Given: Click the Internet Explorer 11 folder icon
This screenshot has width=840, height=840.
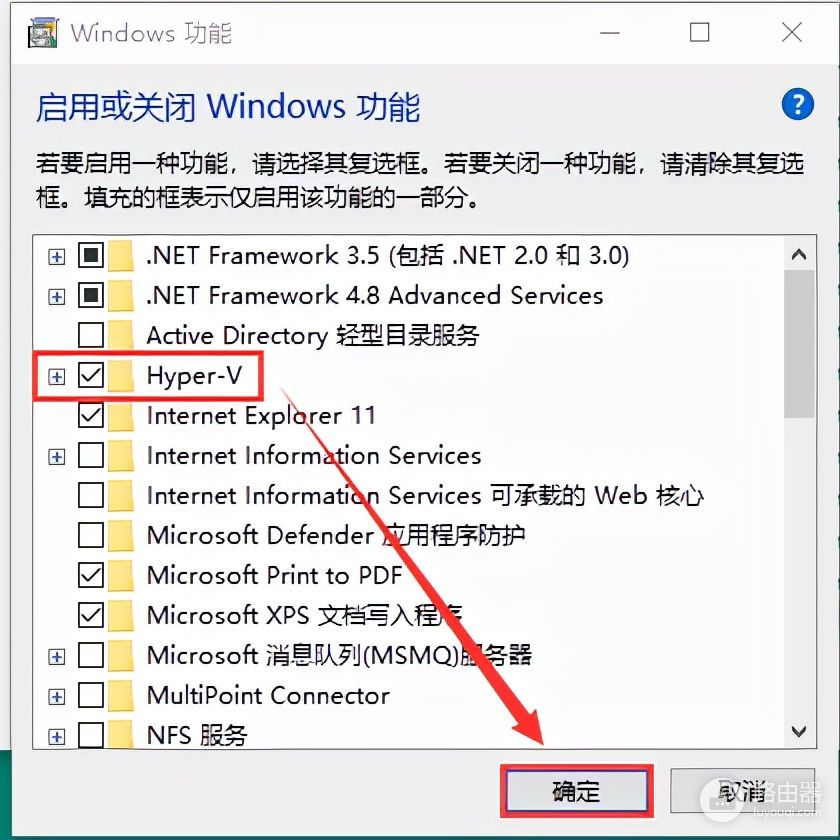Looking at the screenshot, I should click(121, 416).
